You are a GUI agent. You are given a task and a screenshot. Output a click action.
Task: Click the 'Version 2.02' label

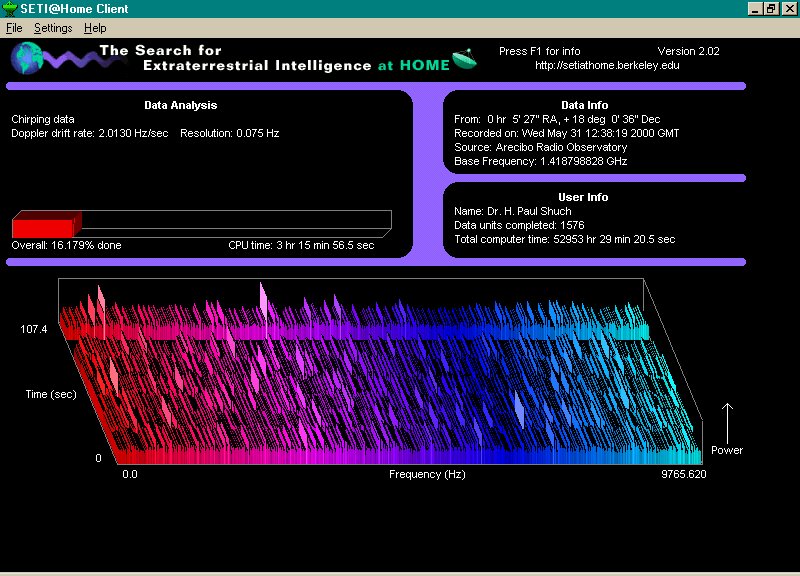coord(688,51)
